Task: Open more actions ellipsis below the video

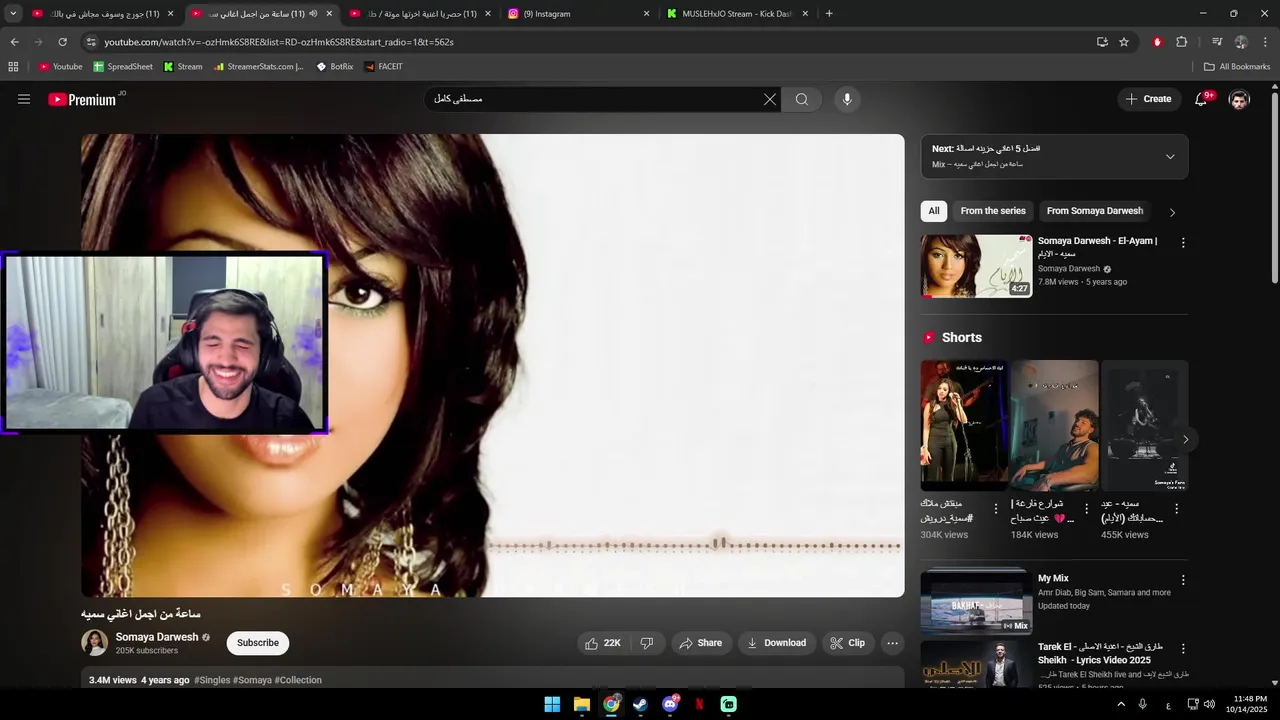Action: point(893,643)
